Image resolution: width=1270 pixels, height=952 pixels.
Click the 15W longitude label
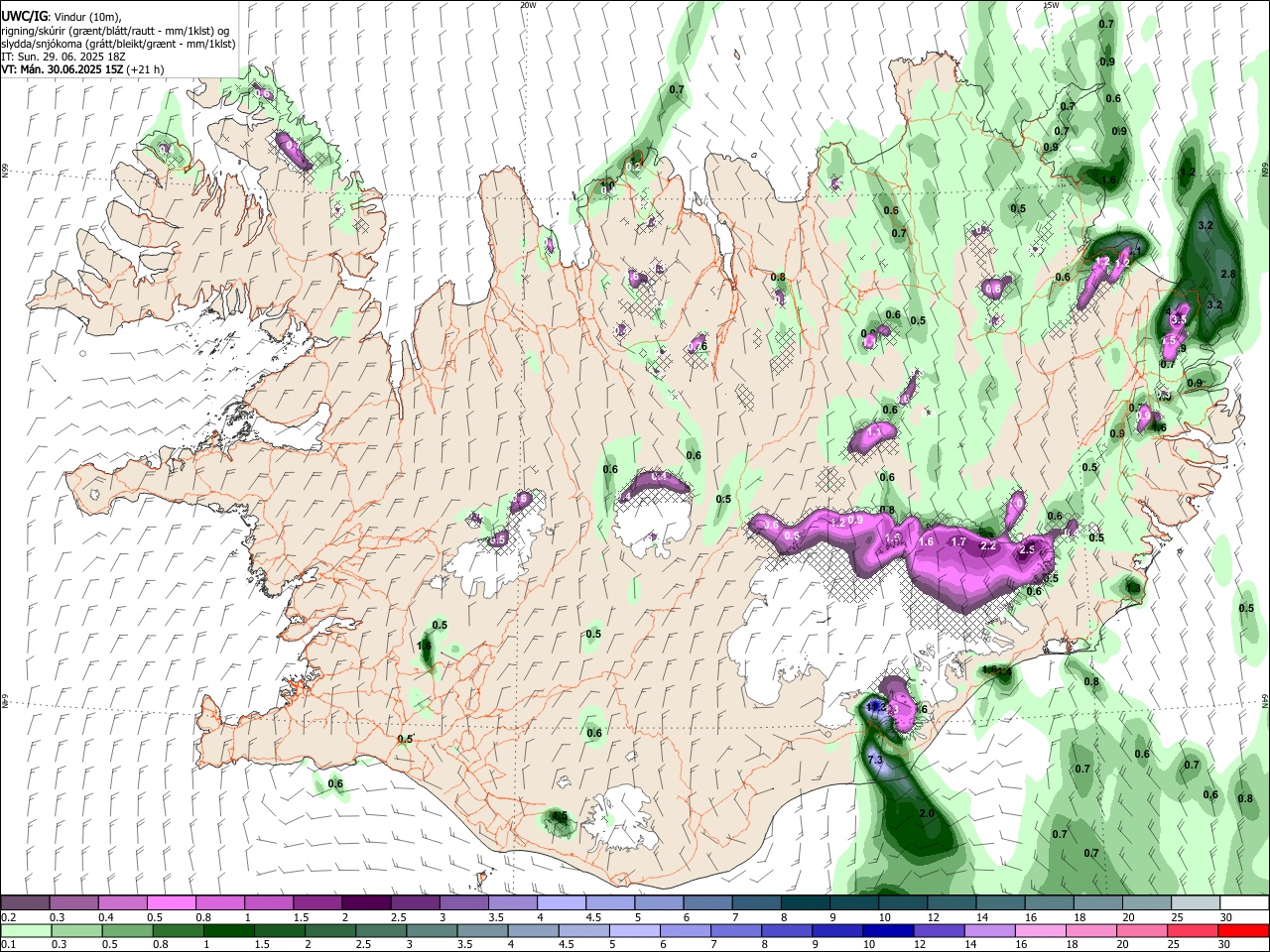pyautogui.click(x=1051, y=5)
